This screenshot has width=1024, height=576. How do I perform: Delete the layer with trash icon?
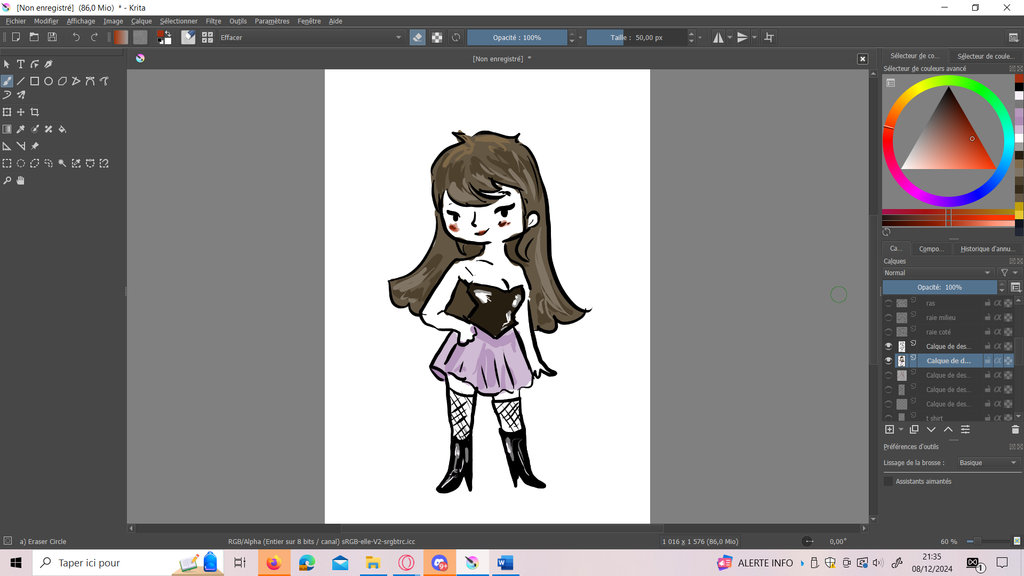click(1015, 429)
